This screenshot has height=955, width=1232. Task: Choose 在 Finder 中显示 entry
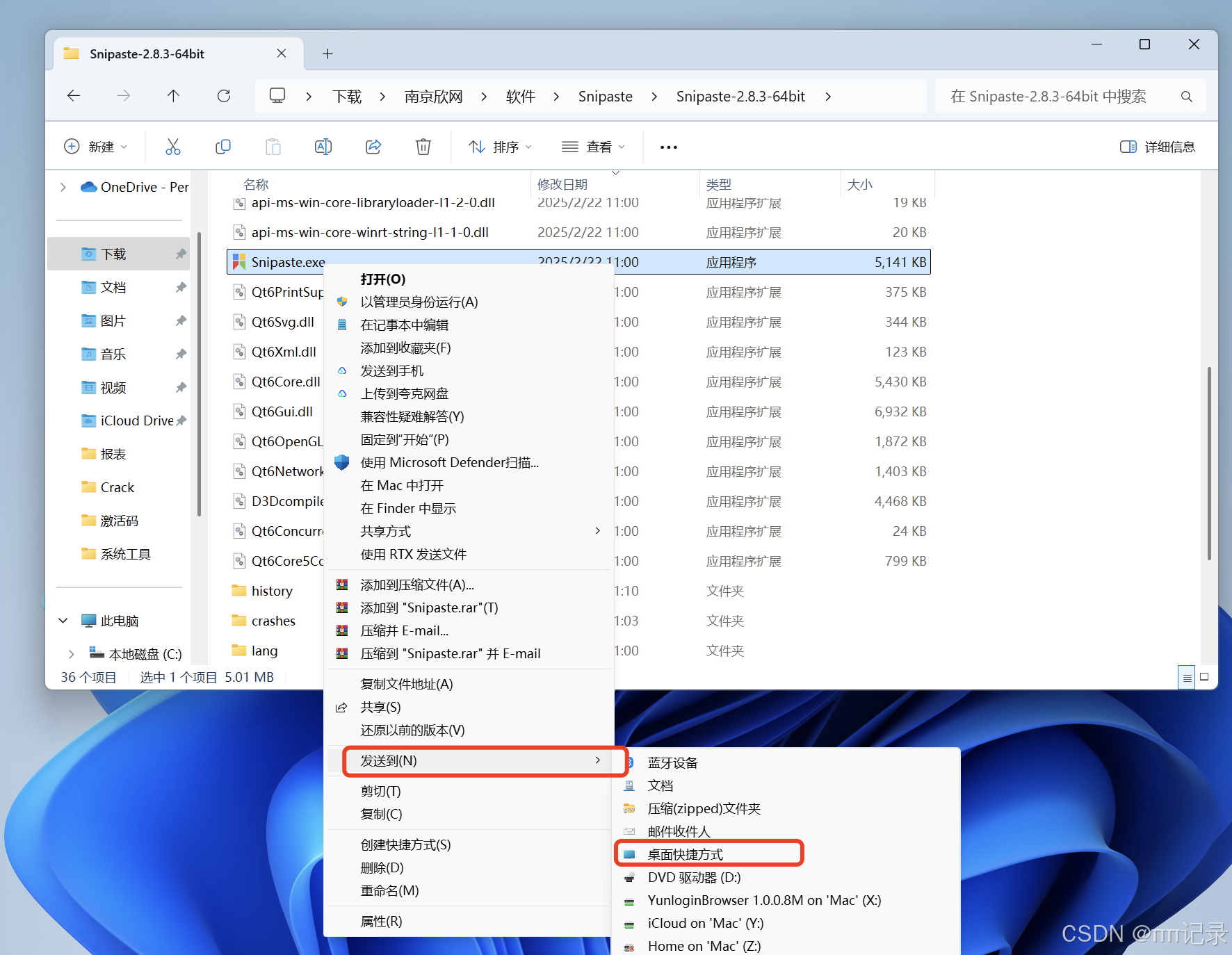pyautogui.click(x=469, y=508)
